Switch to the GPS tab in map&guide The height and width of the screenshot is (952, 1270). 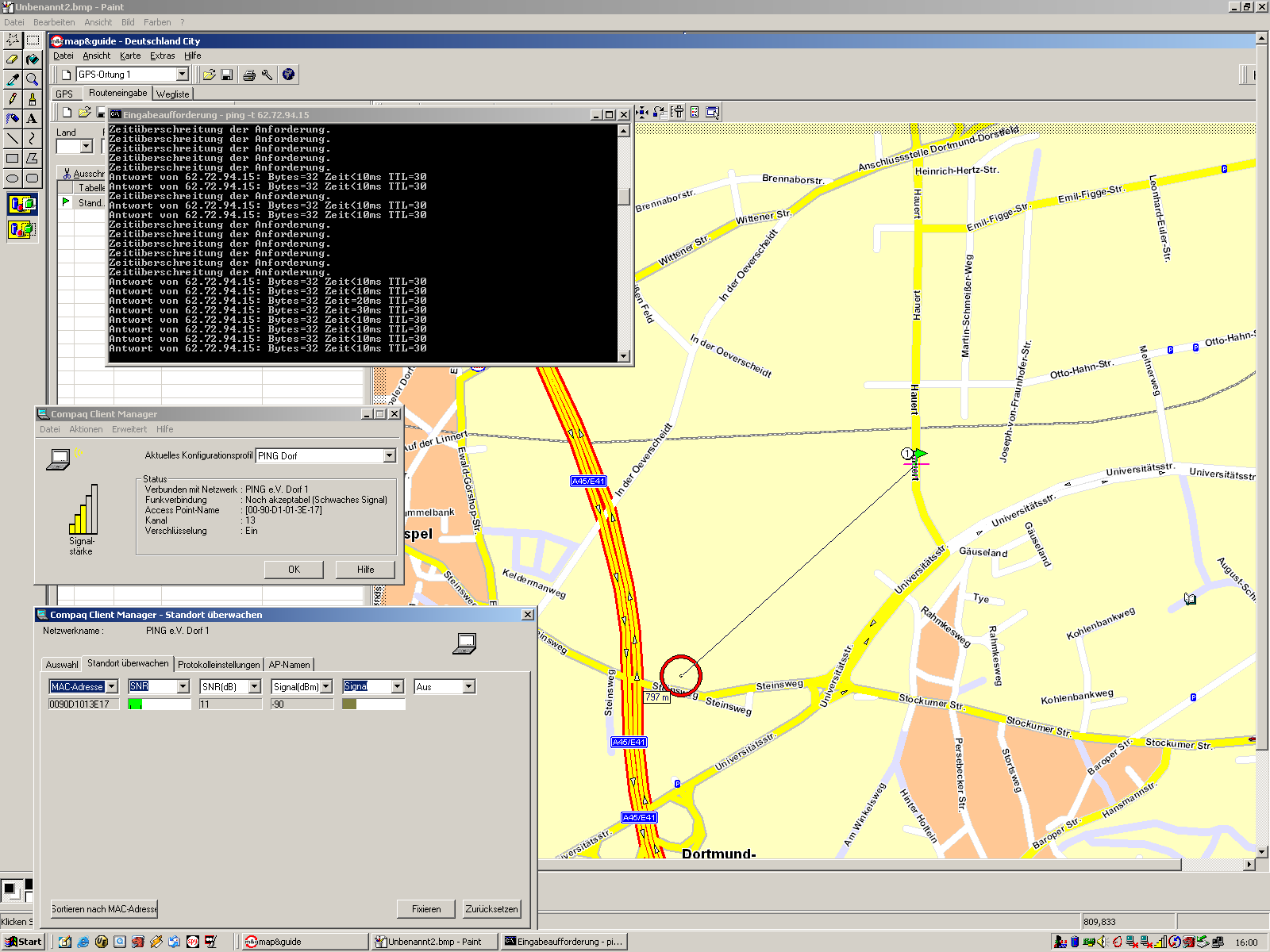pyautogui.click(x=64, y=94)
